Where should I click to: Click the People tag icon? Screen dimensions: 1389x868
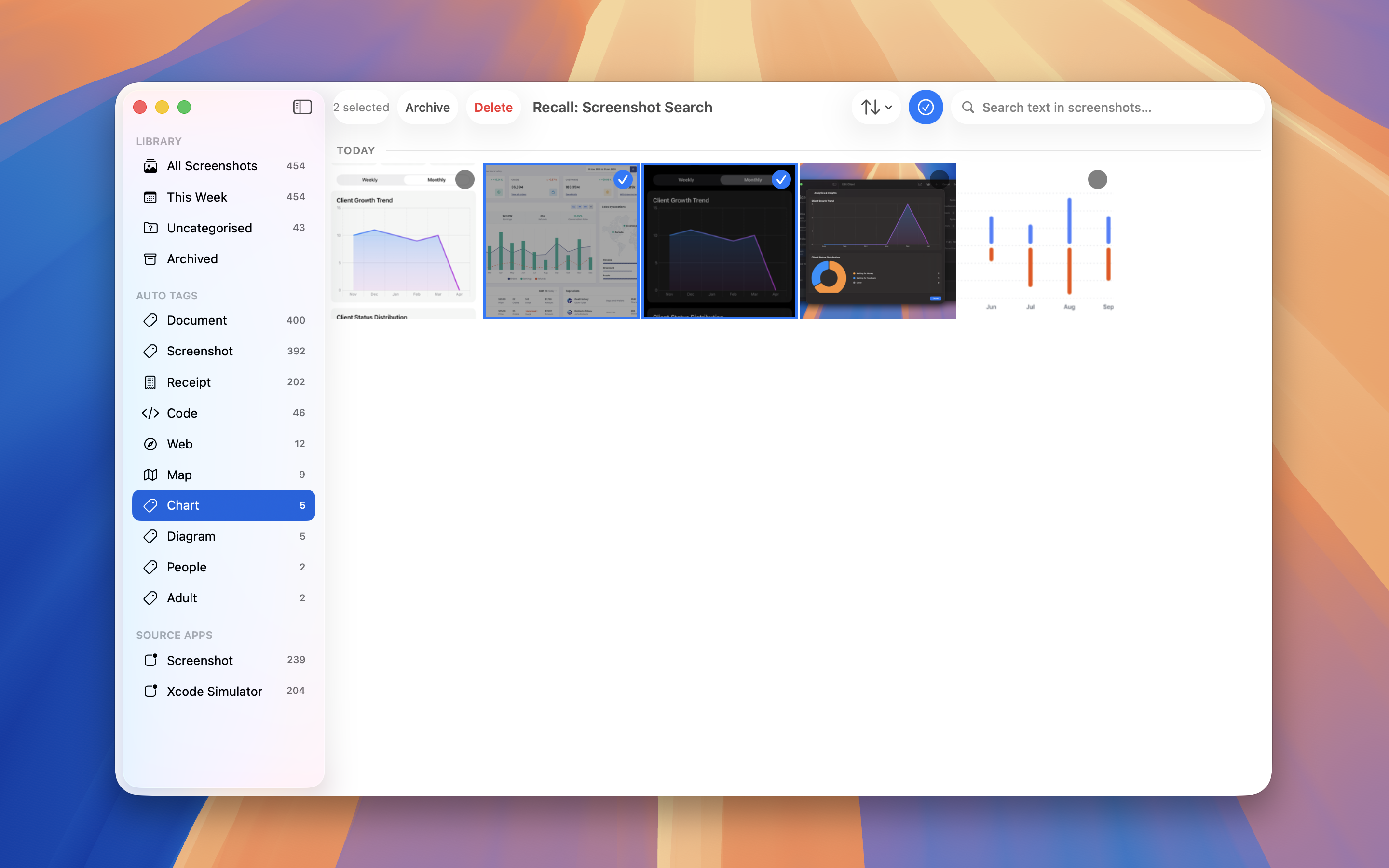tap(150, 567)
